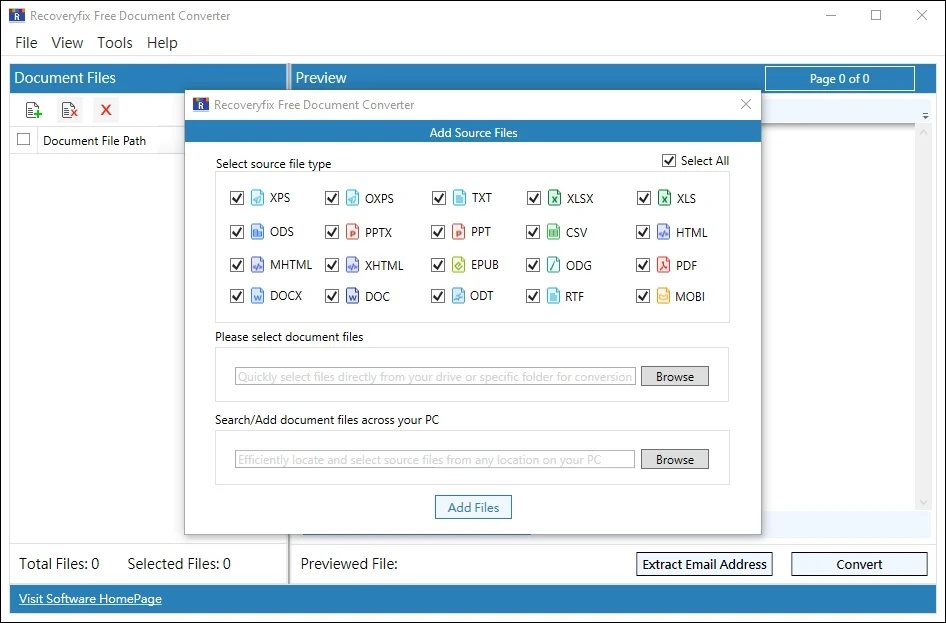The height and width of the screenshot is (623, 946).
Task: Uncheck the TXT checkbox
Action: coord(439,198)
